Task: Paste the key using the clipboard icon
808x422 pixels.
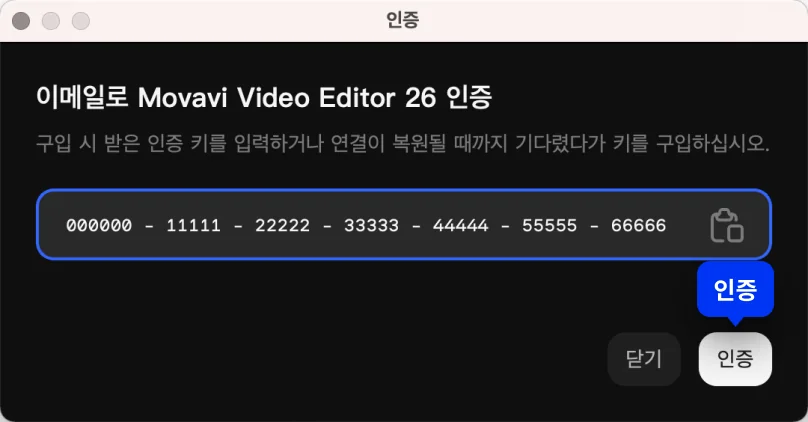Action: point(727,225)
